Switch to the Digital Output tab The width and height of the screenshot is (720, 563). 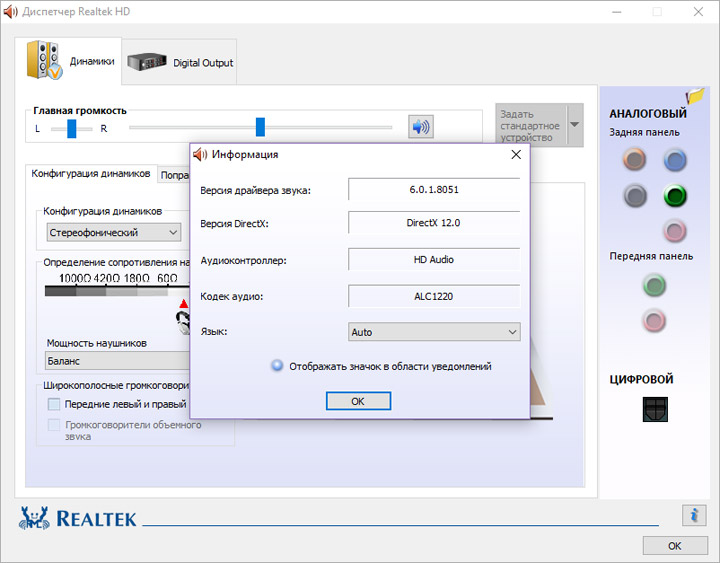(179, 62)
